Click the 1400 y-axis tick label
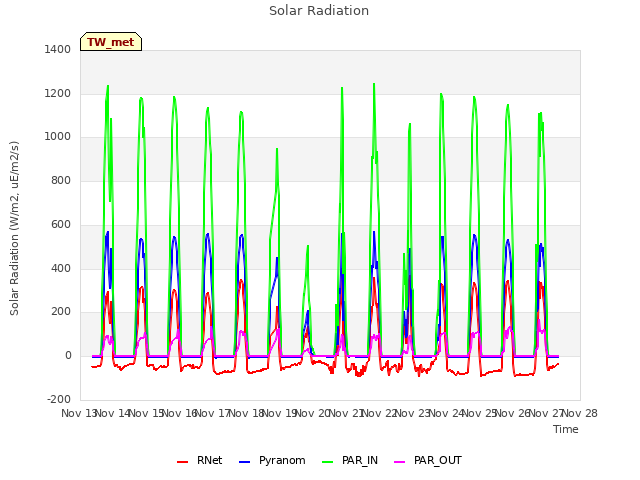 pos(58,49)
